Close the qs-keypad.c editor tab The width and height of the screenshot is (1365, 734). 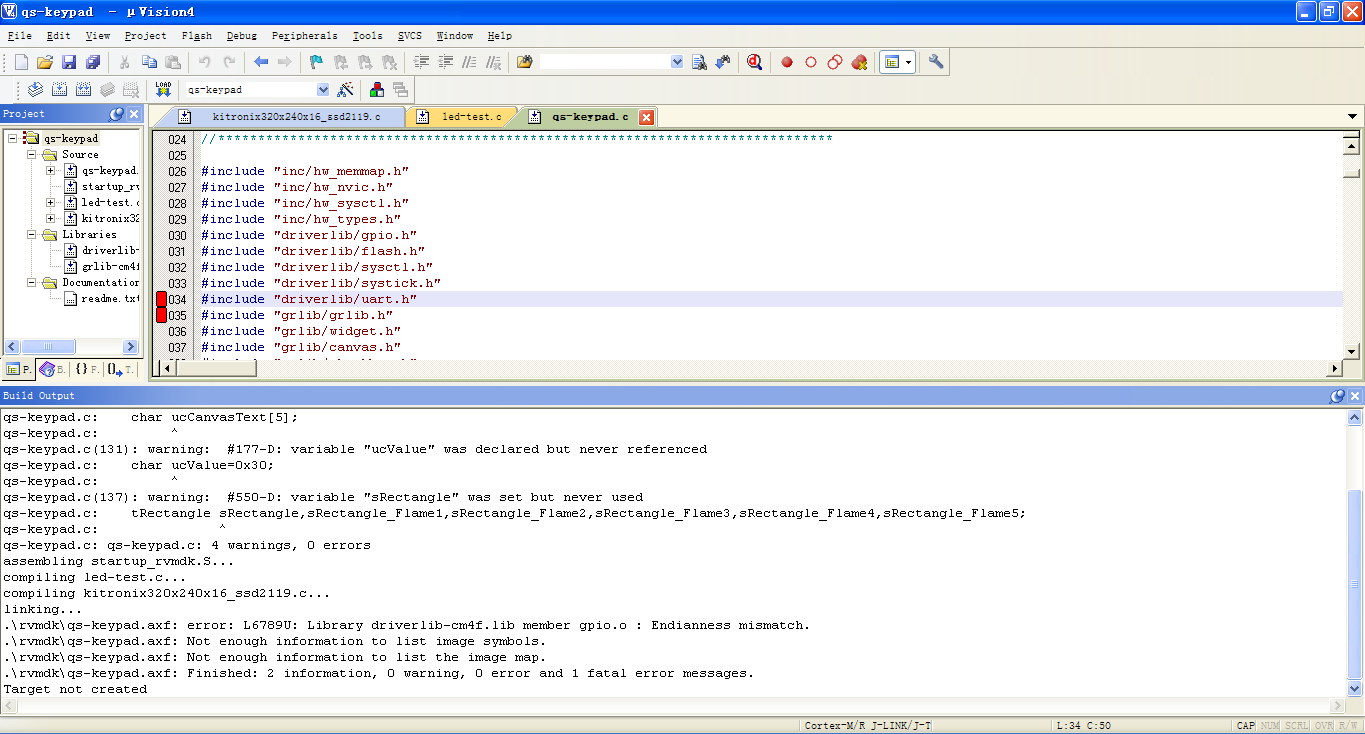coord(646,117)
